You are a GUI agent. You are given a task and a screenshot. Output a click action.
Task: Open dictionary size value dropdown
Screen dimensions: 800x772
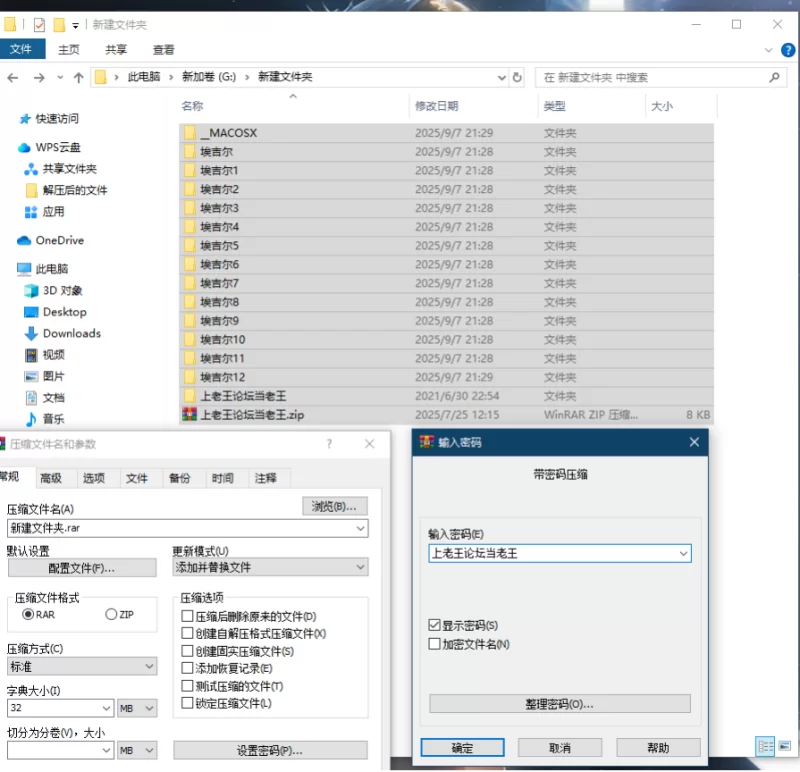tap(106, 708)
